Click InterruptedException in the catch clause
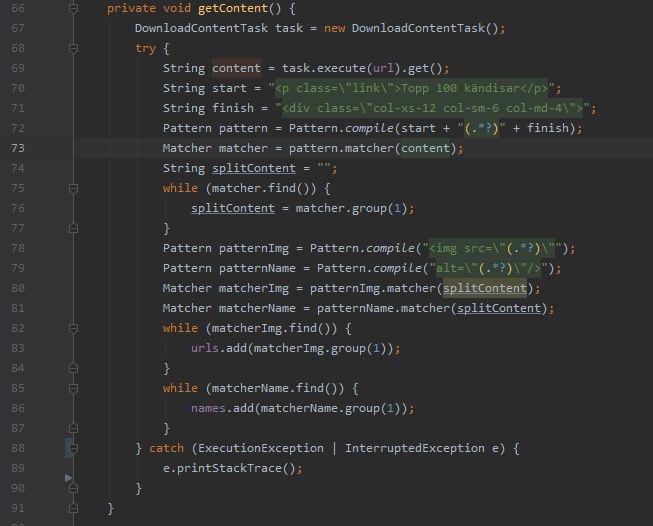 click(x=415, y=448)
